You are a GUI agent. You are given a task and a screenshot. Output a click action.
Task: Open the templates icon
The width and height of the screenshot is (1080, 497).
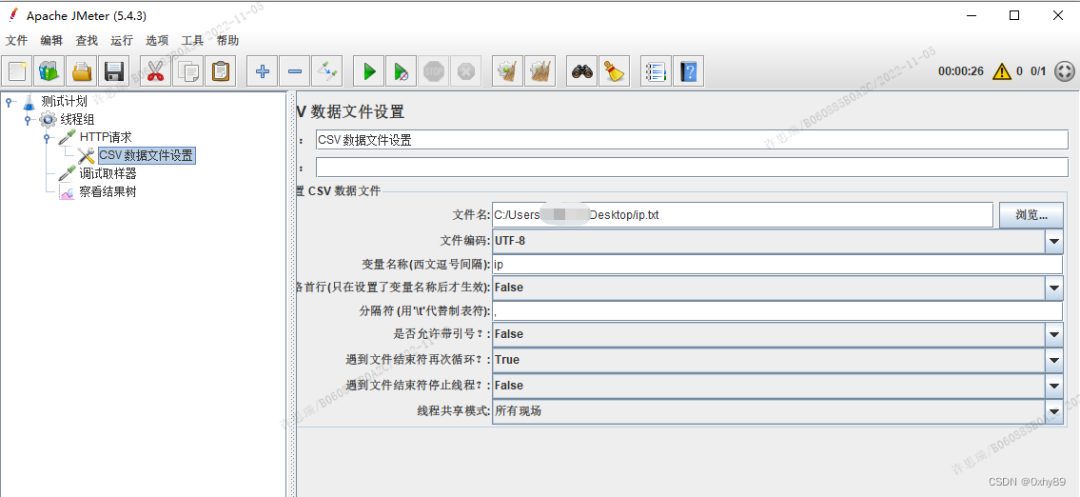tap(50, 71)
